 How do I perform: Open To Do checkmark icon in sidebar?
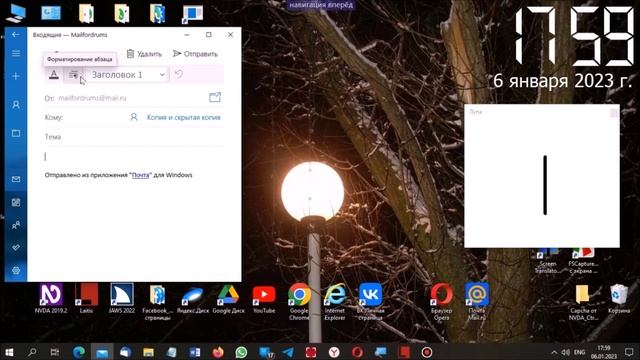[x=16, y=248]
